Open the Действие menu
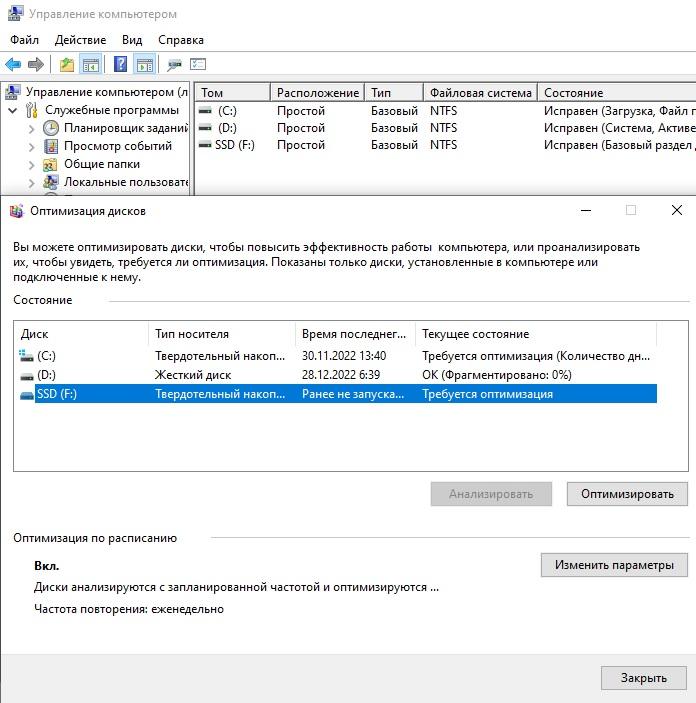Screen dimensions: 696x703 pos(80,40)
